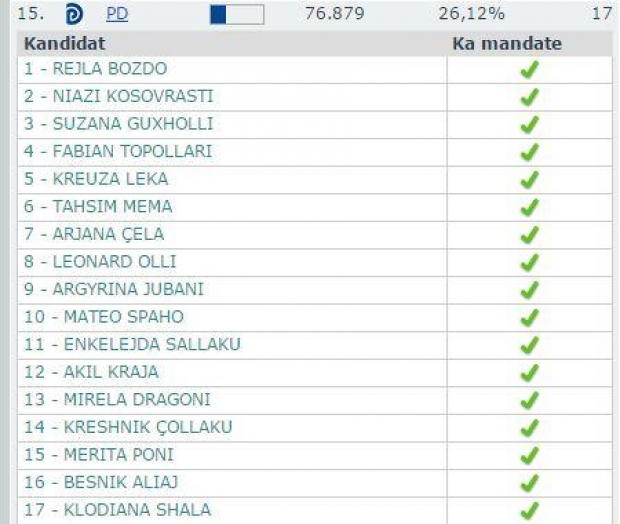
Task: Select candidate row Arjana Çela
Action: [x=94, y=234]
